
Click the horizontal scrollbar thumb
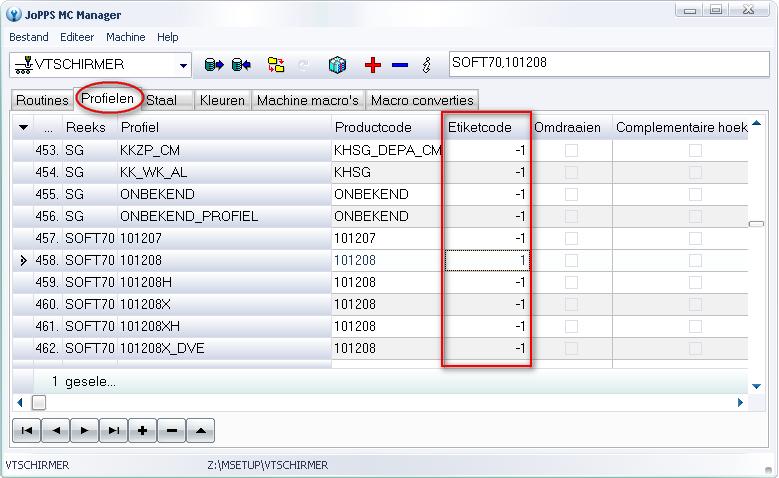click(x=39, y=402)
